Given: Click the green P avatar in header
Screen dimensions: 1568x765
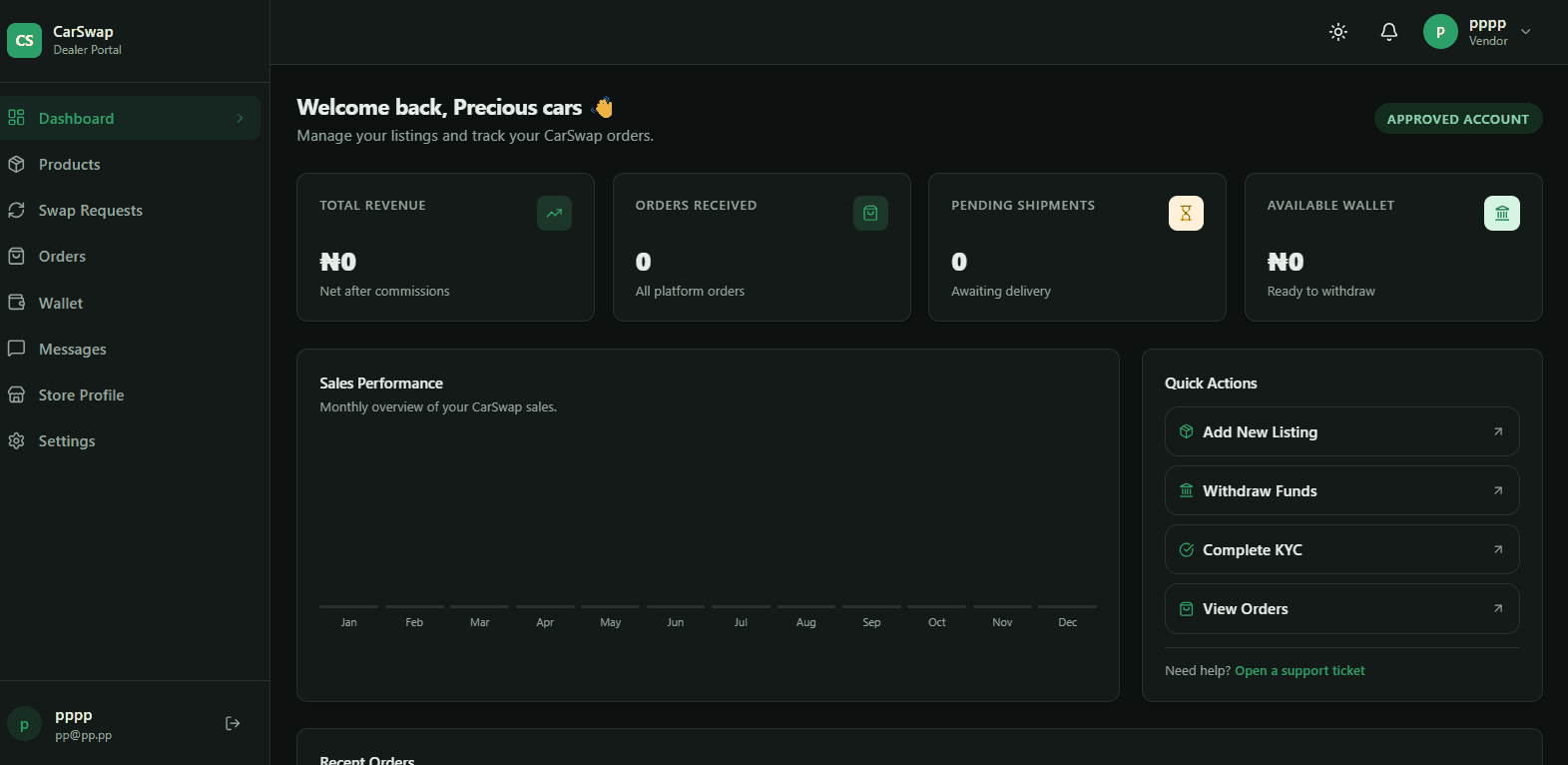Looking at the screenshot, I should point(1440,32).
